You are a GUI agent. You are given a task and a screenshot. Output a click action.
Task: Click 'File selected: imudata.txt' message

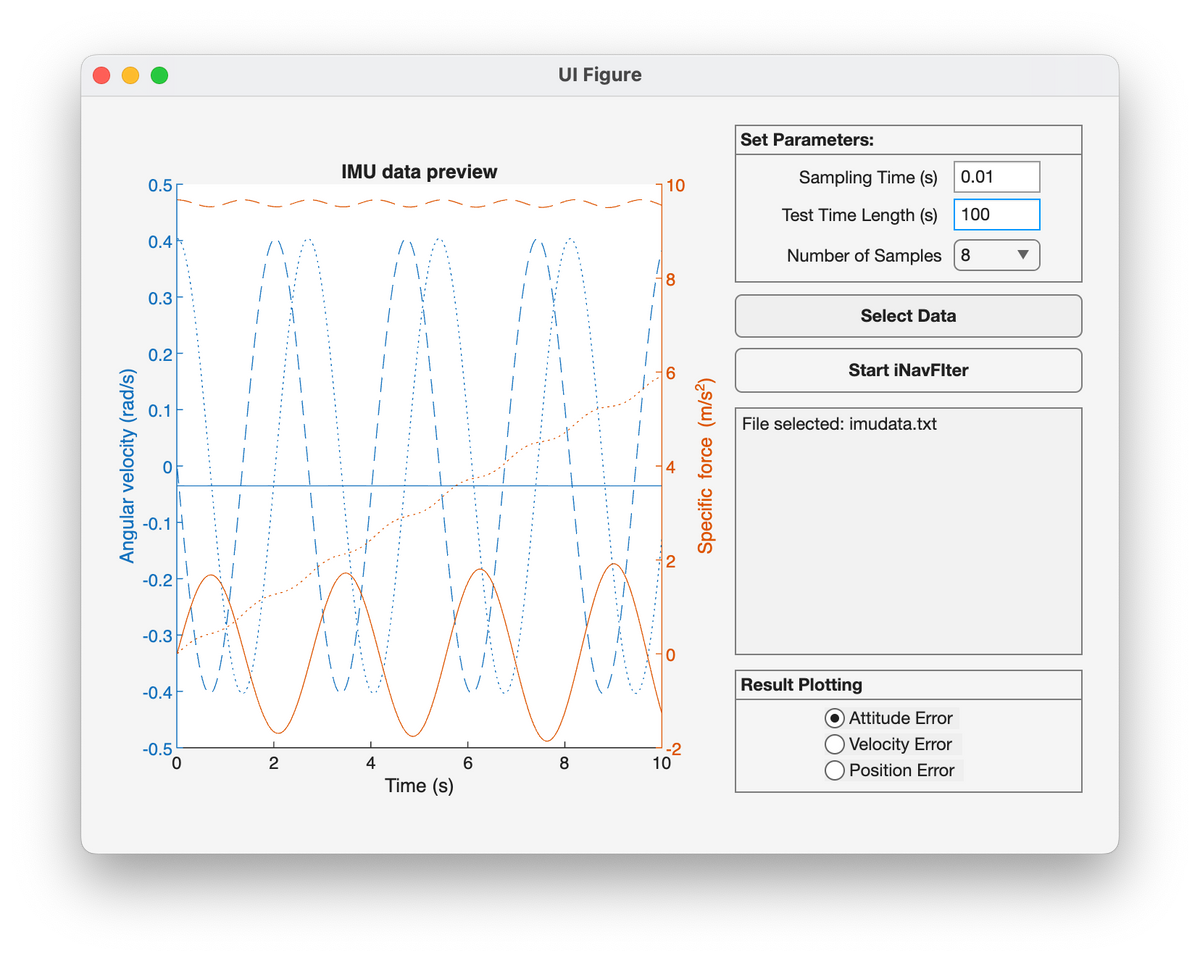(x=840, y=424)
